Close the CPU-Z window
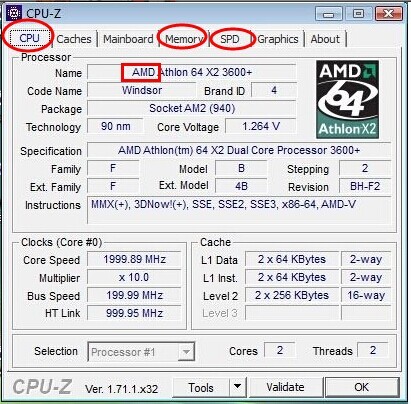Image resolution: width=411 pixels, height=404 pixels. pos(389,14)
